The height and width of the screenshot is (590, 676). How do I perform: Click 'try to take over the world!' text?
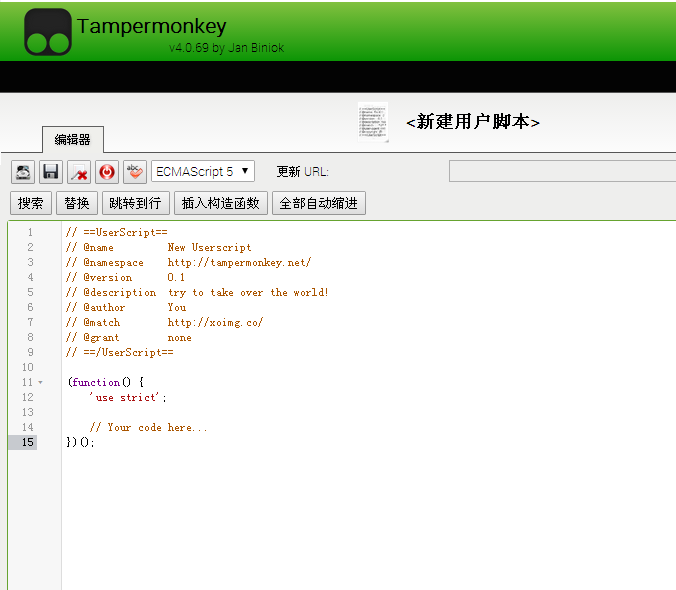click(x=248, y=292)
